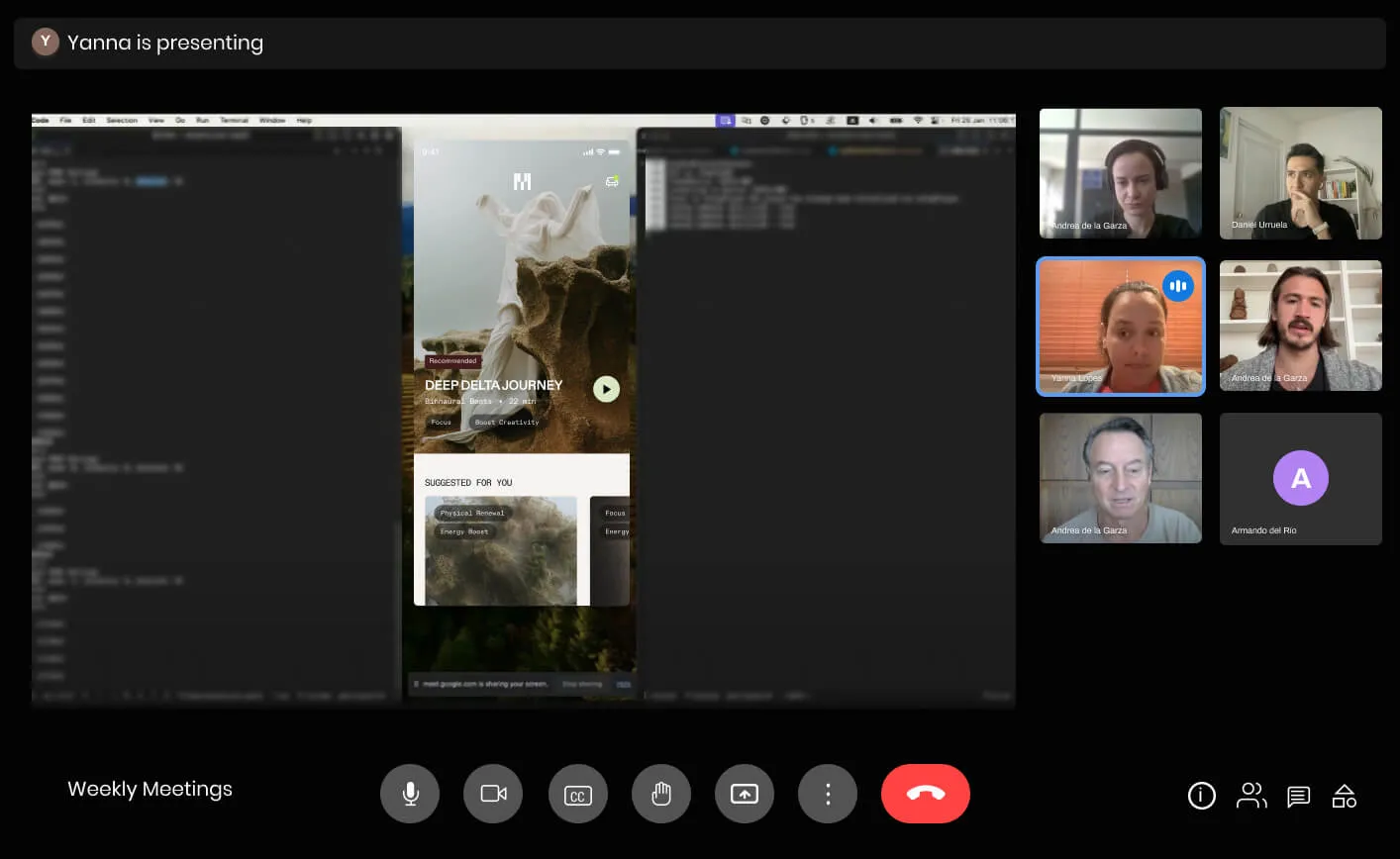Click the Wi-Fi icon in shared macOS menu bar
The height and width of the screenshot is (859, 1400).
tap(918, 121)
